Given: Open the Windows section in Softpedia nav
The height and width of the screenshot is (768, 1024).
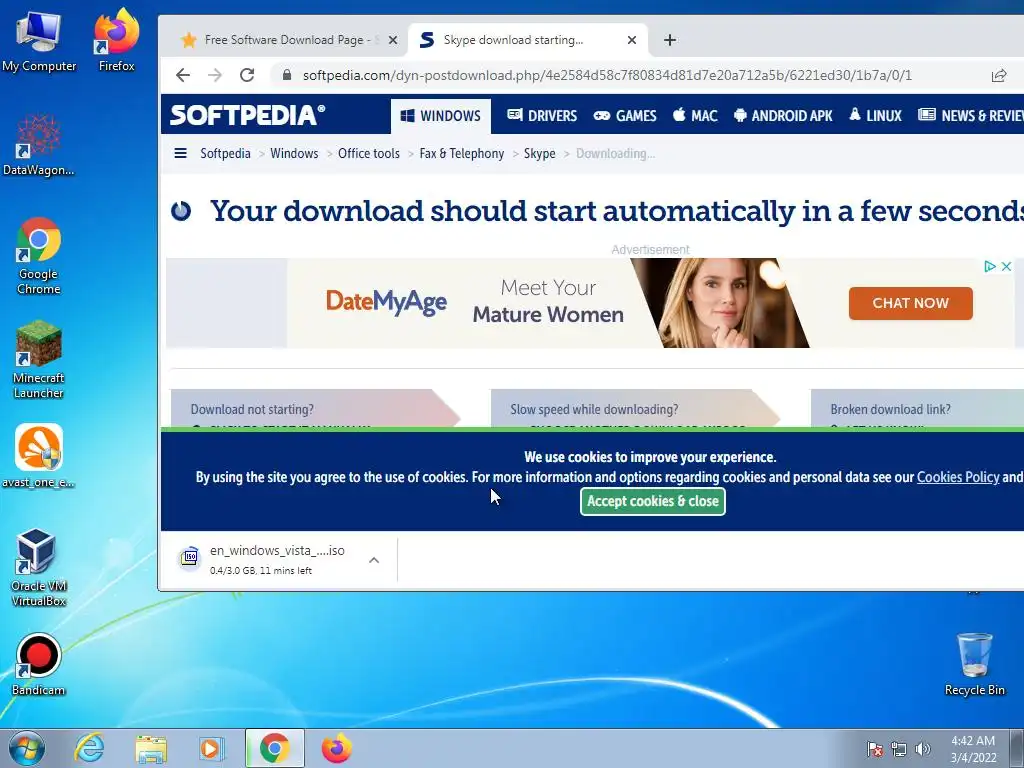Looking at the screenshot, I should pyautogui.click(x=441, y=116).
